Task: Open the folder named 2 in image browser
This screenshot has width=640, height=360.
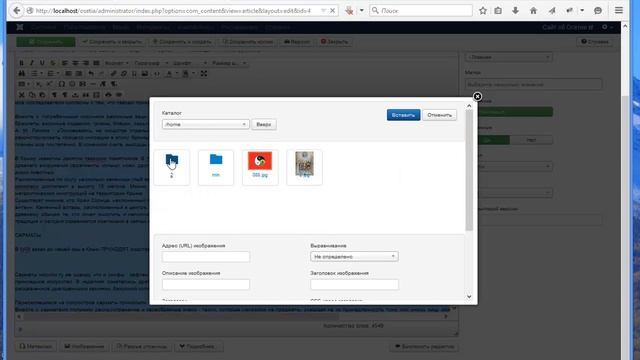Action: 172,167
